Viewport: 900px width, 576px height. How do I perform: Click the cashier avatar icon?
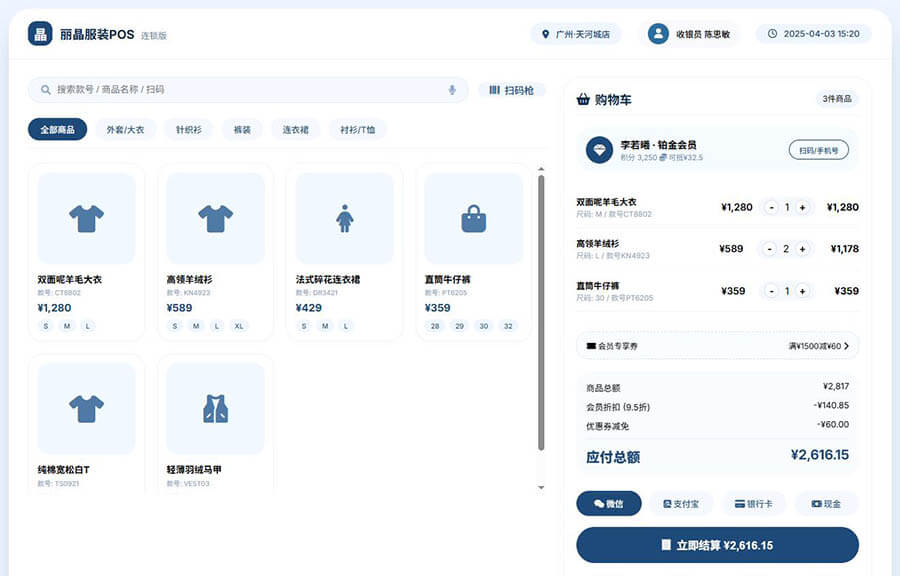click(x=658, y=34)
